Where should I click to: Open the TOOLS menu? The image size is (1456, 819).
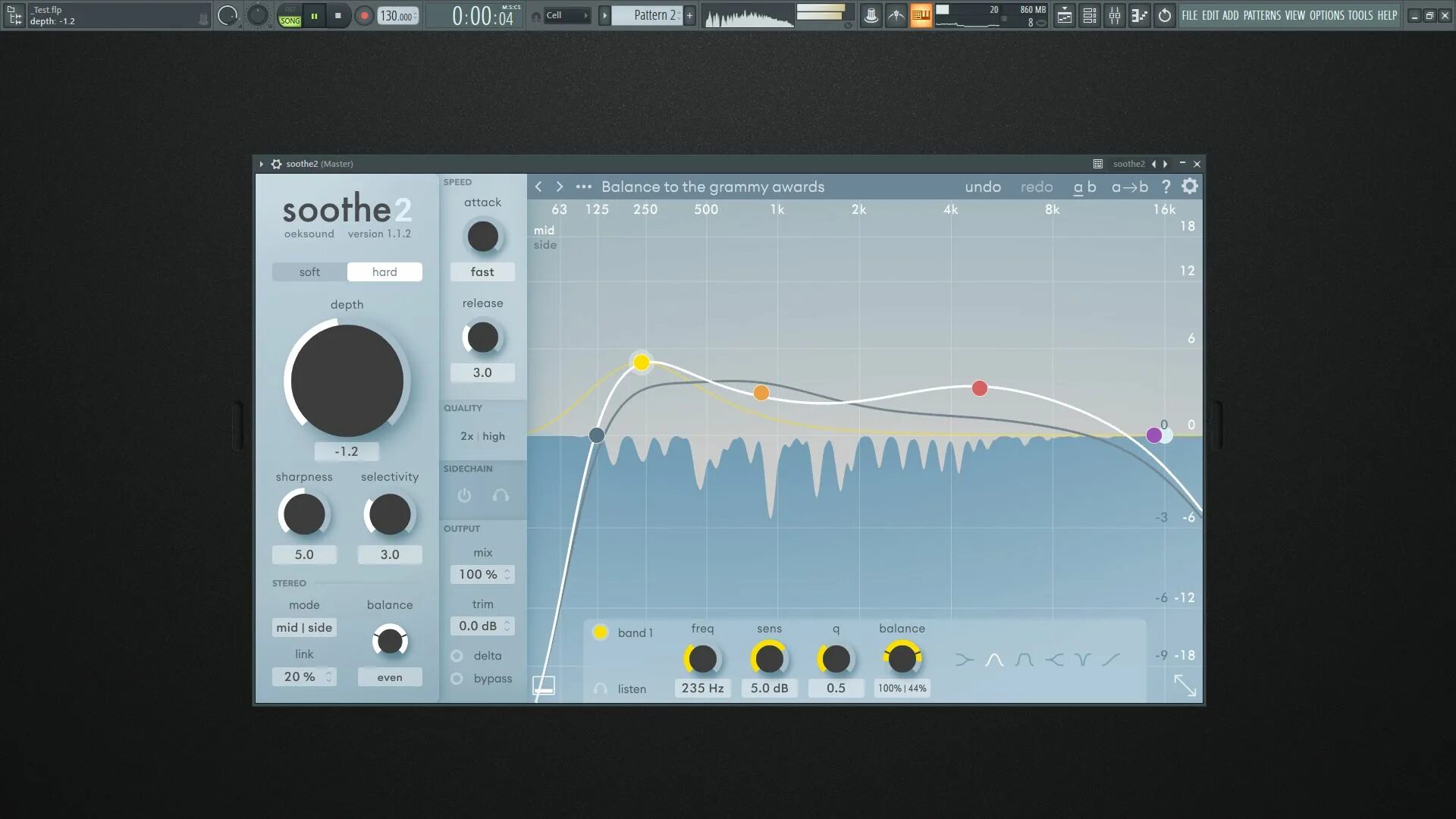1360,15
